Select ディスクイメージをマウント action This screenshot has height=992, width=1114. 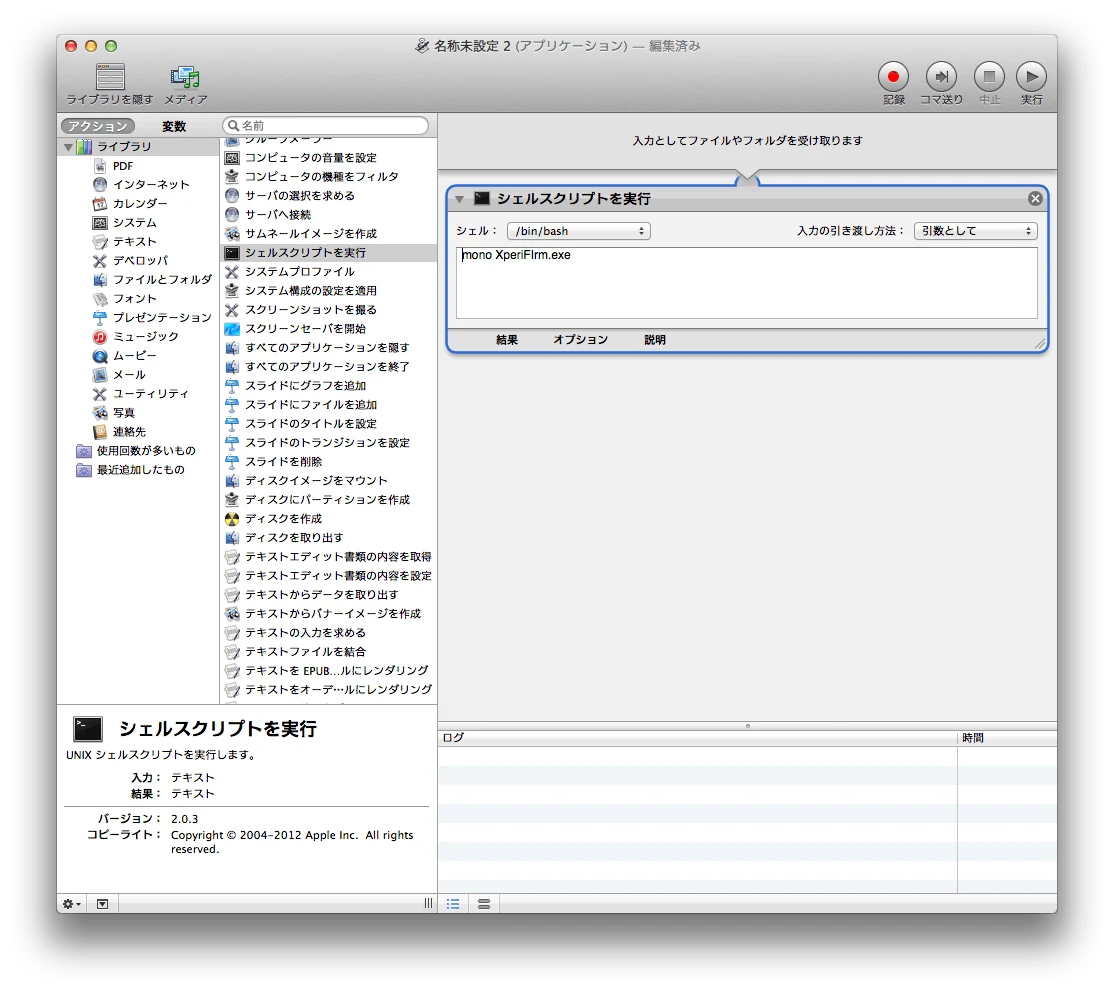tap(315, 480)
